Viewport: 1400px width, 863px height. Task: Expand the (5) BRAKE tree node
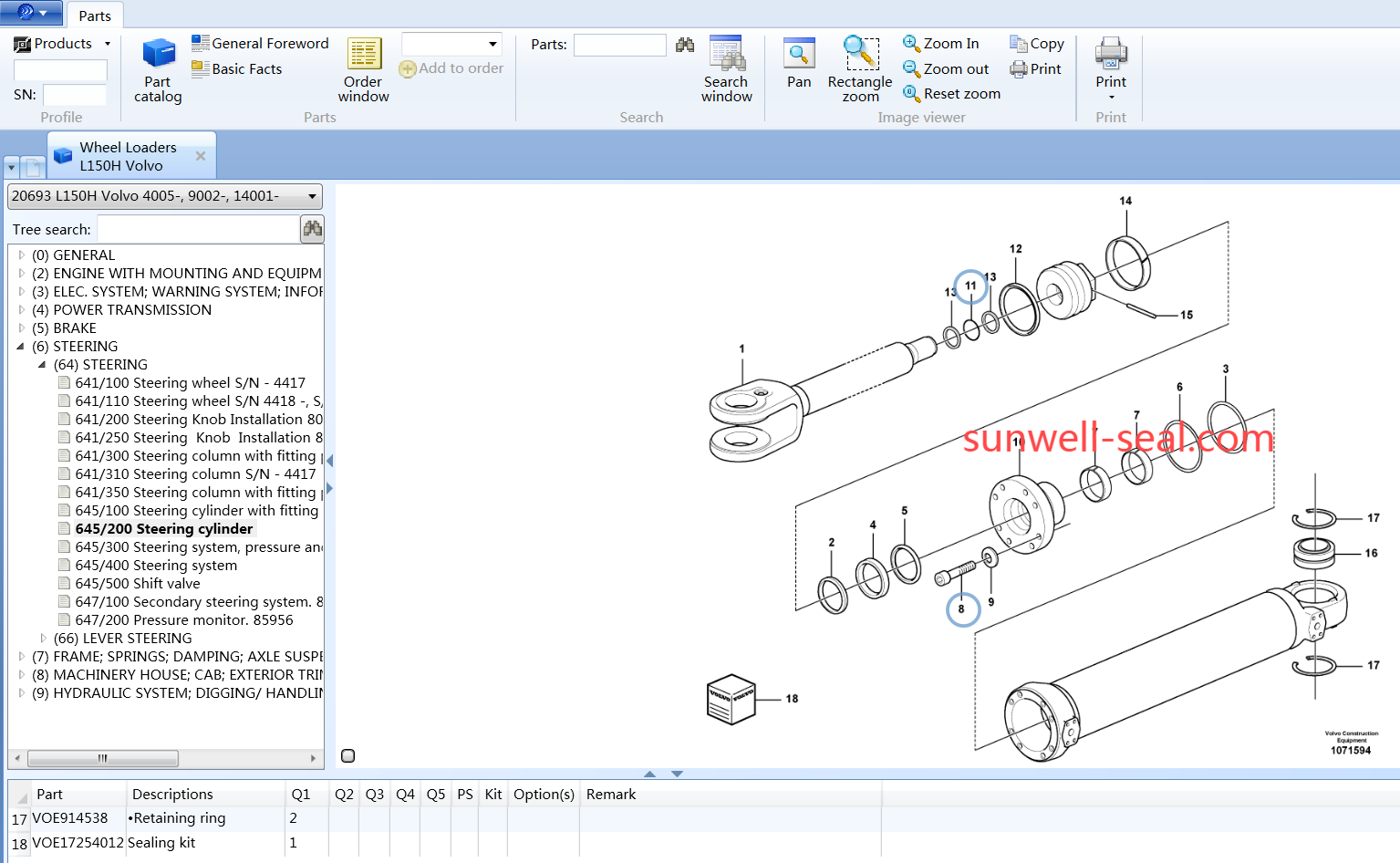pos(22,328)
